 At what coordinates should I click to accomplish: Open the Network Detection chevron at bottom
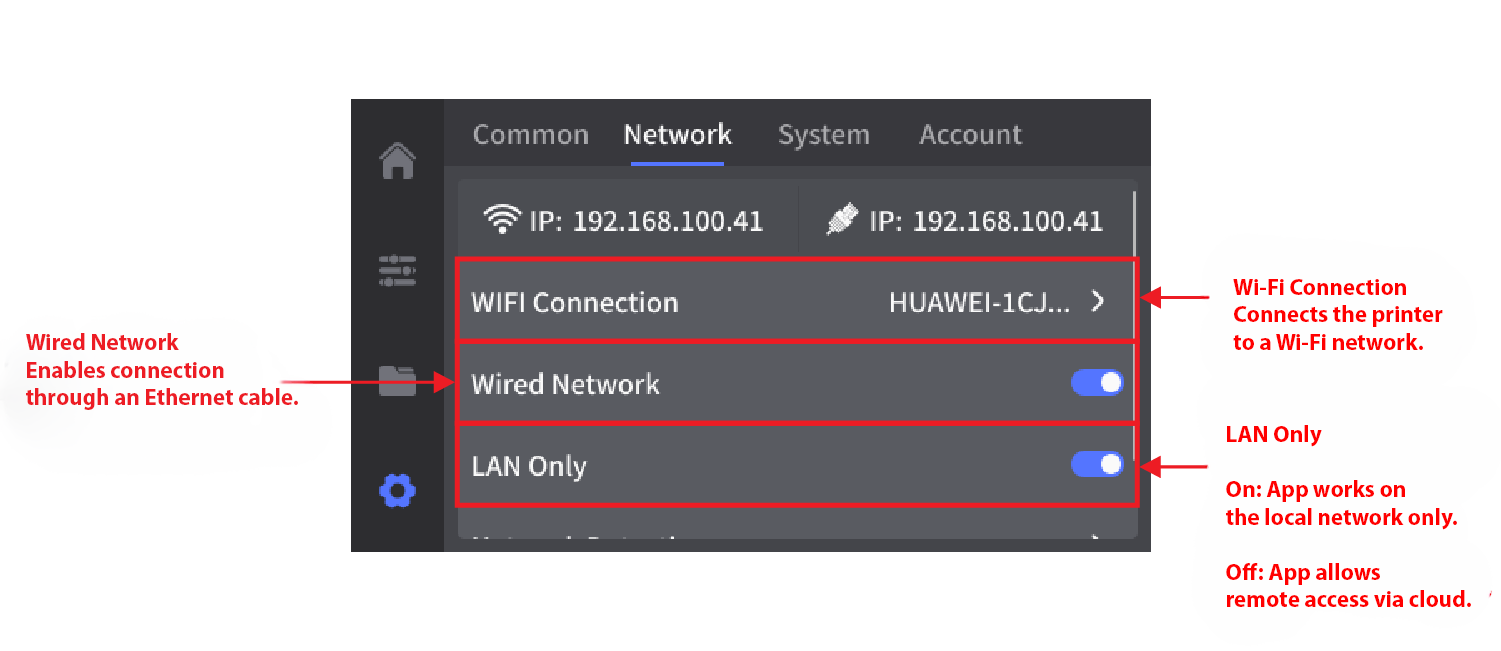pos(1093,537)
